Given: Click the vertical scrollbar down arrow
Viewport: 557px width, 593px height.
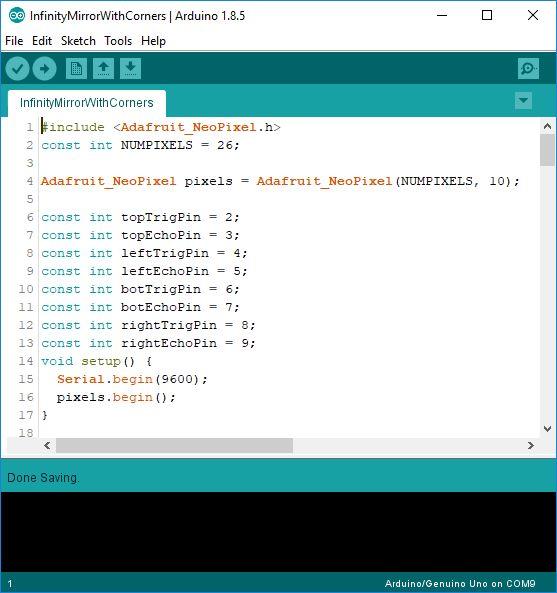Looking at the screenshot, I should point(547,428).
